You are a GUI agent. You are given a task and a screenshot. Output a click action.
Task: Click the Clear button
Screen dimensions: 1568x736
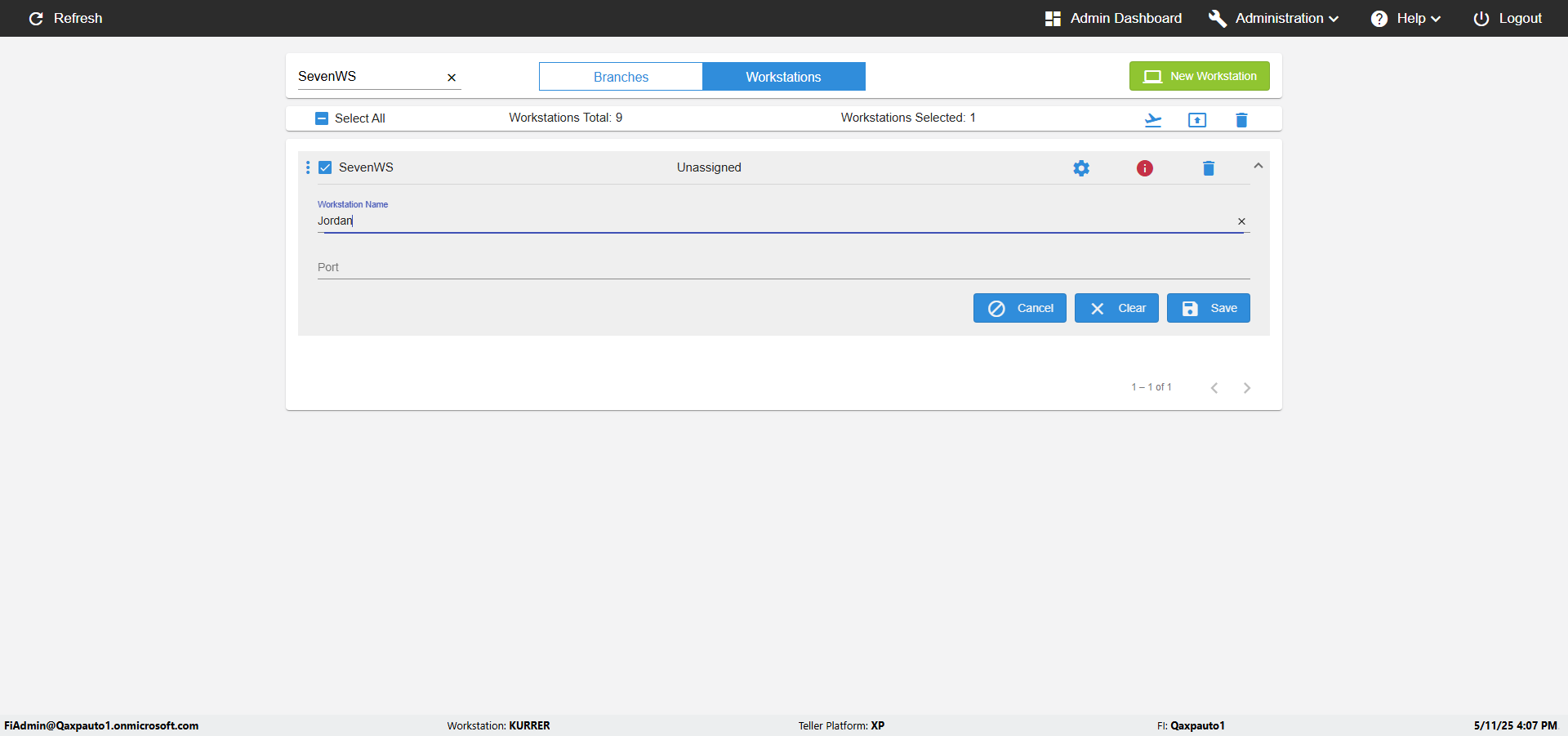[x=1116, y=308]
